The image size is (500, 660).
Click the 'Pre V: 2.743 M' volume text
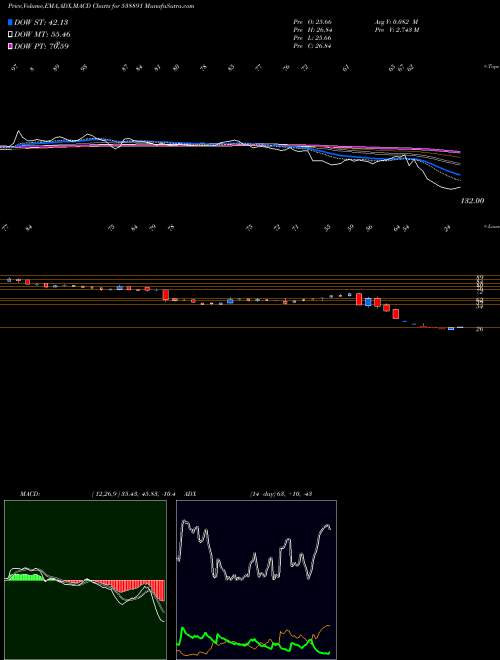click(396, 30)
